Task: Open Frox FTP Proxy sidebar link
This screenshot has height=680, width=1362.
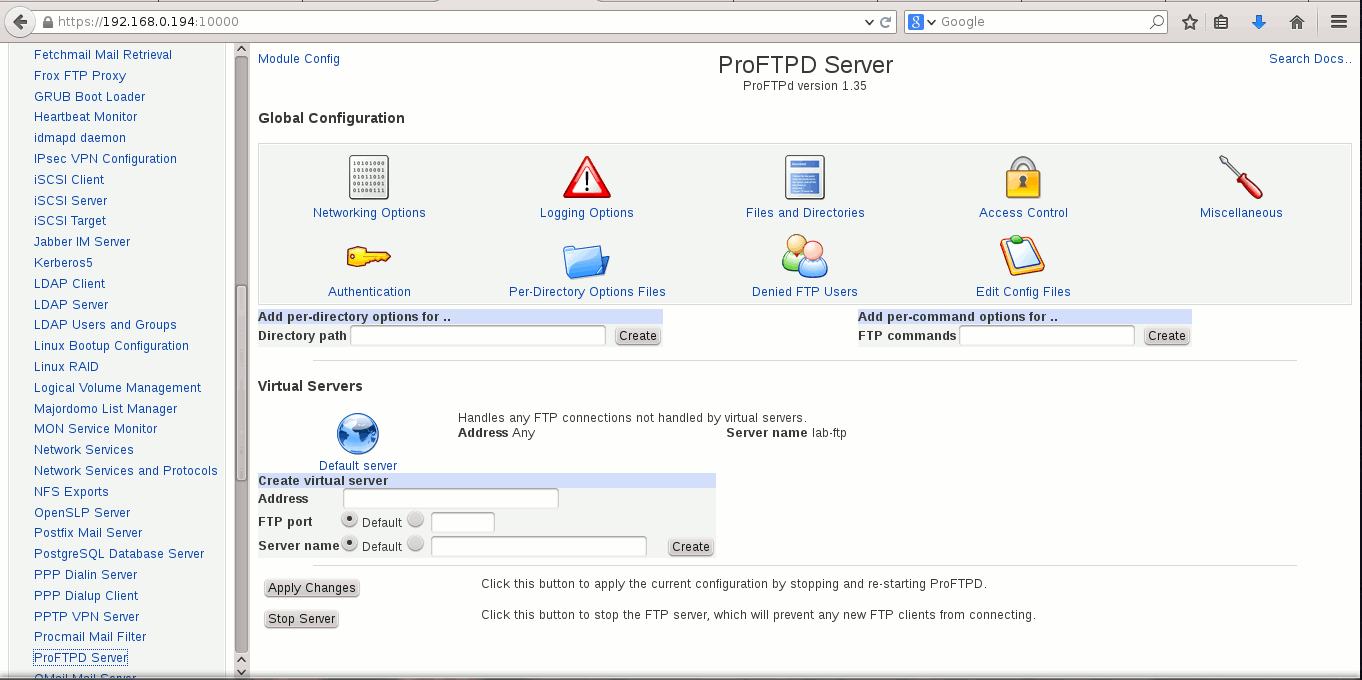Action: tap(80, 76)
